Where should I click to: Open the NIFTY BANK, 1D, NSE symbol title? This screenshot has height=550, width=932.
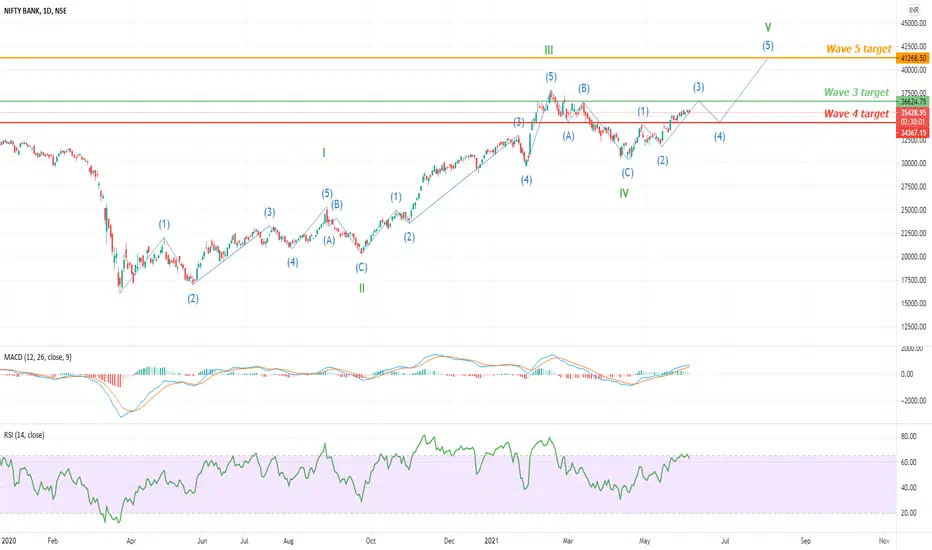36,11
